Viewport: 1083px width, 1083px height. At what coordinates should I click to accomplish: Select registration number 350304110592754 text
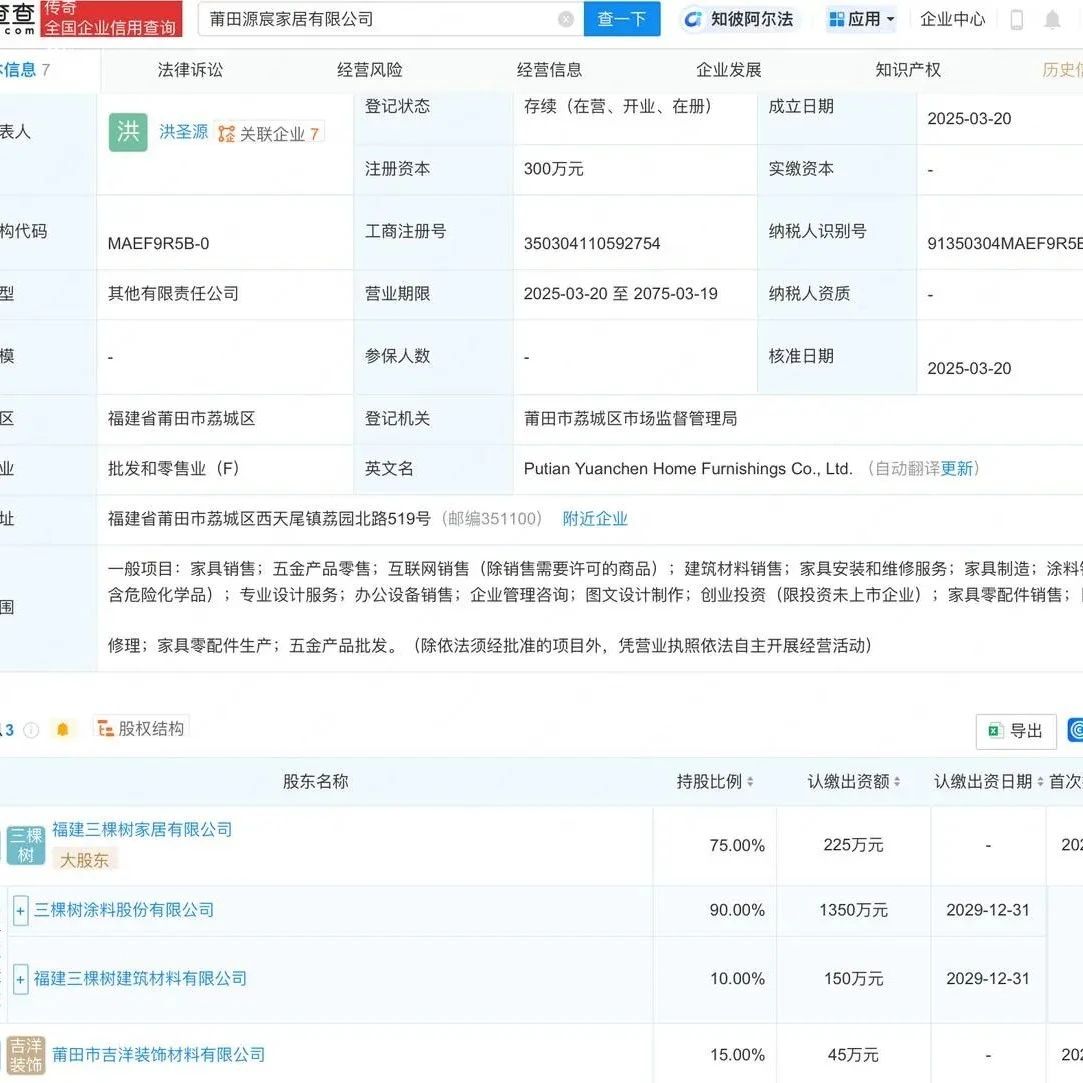pyautogui.click(x=592, y=243)
